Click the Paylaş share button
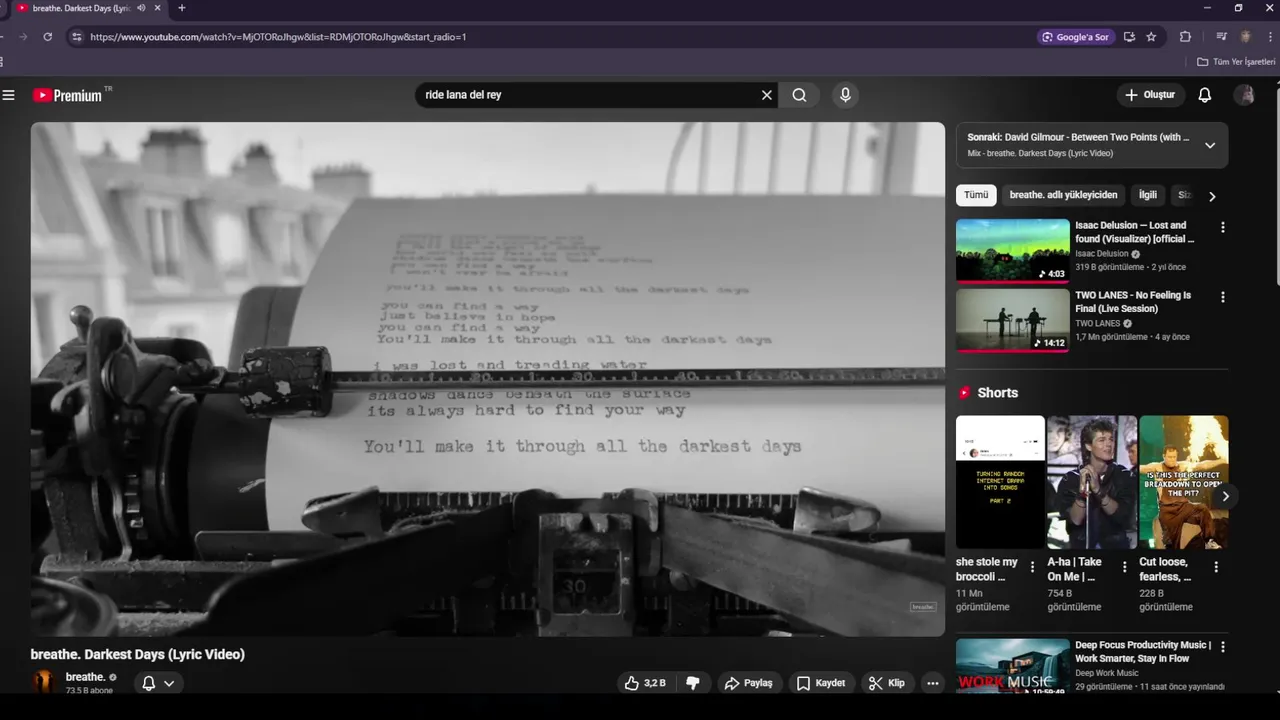Viewport: 1280px width, 720px height. click(x=749, y=683)
